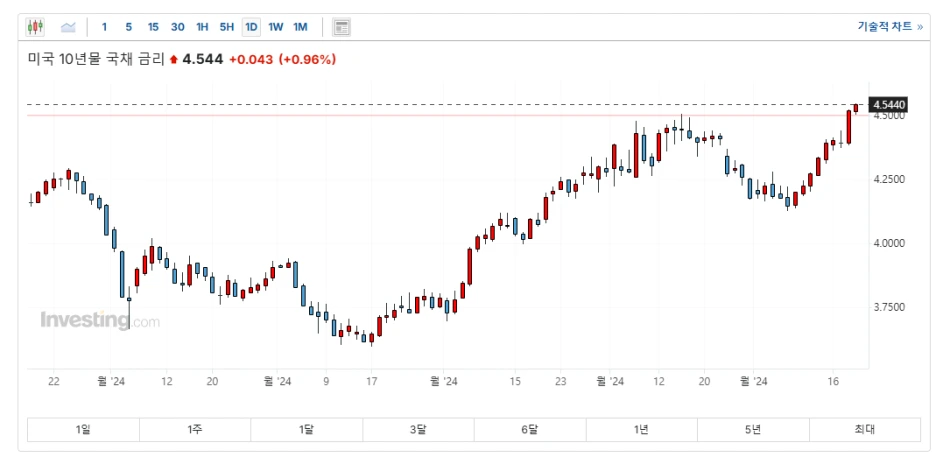Choose the 30 minute interval
Viewport: 936px width, 457px height.
click(x=178, y=27)
